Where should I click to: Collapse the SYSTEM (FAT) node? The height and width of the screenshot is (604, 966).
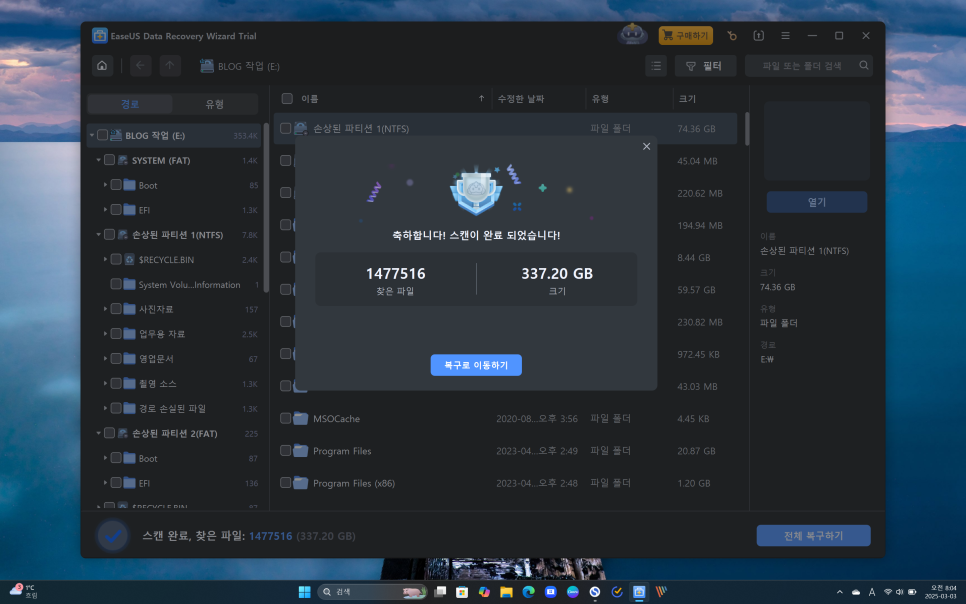coord(99,160)
